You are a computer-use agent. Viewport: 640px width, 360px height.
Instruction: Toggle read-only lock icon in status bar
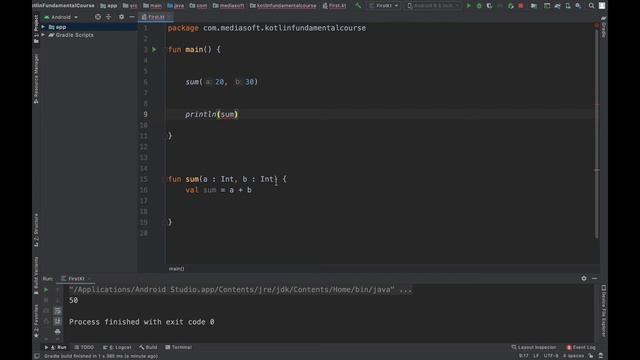591,356
